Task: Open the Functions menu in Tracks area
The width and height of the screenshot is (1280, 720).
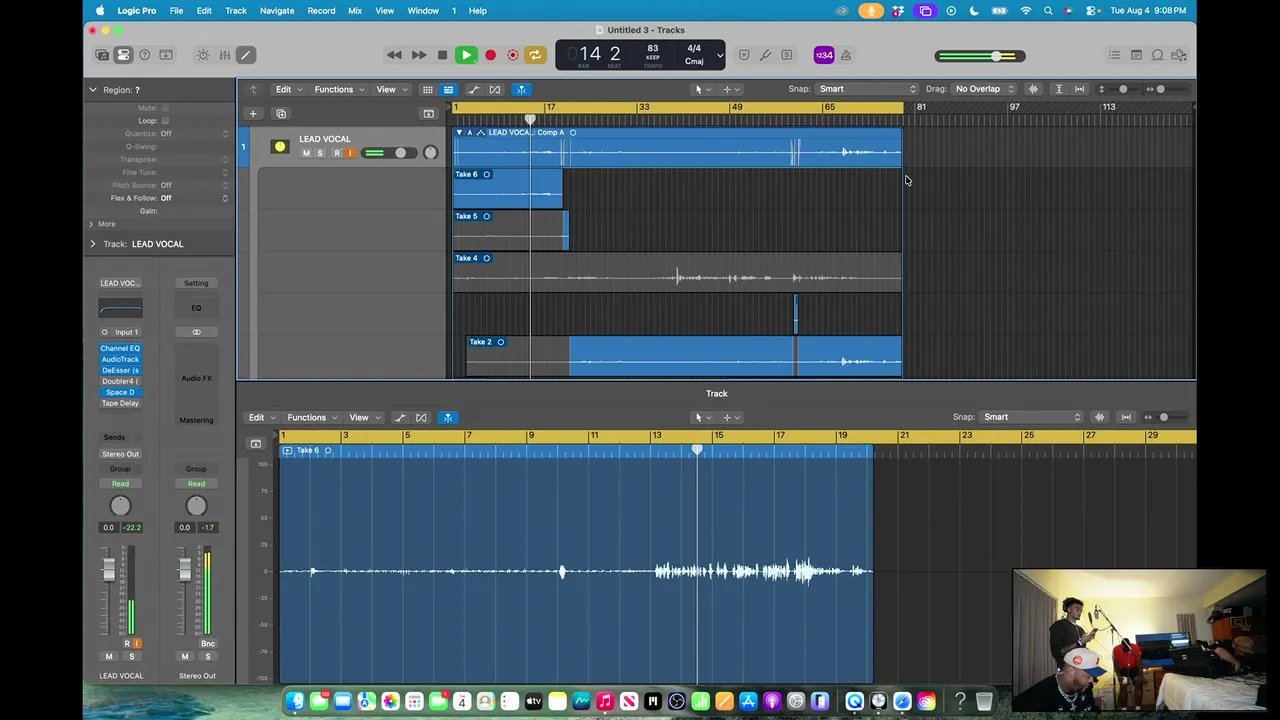Action: (x=339, y=89)
